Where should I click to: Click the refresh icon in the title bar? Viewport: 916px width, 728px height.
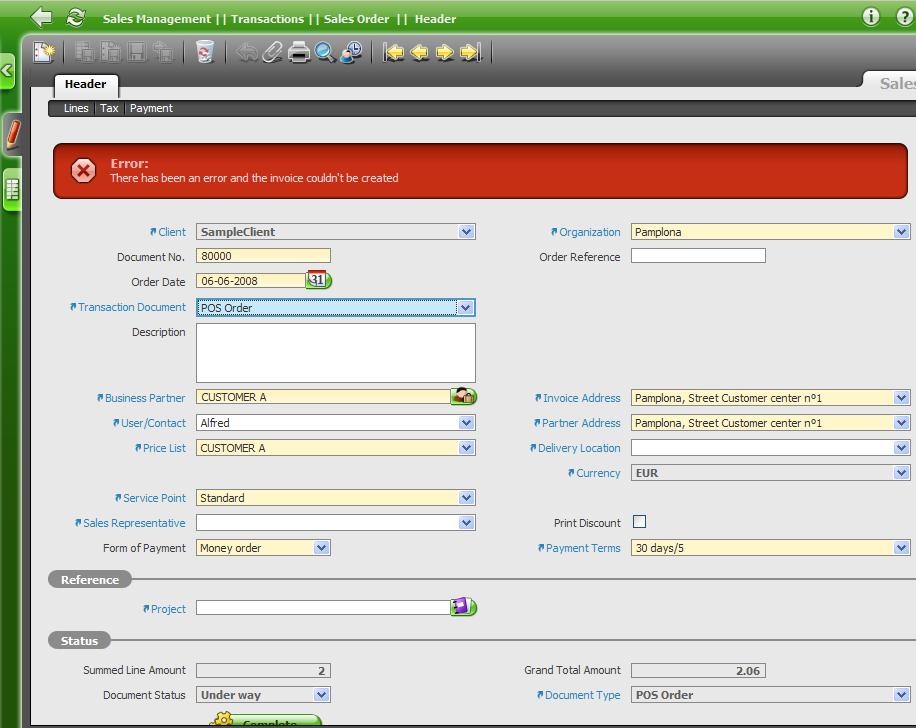click(75, 17)
